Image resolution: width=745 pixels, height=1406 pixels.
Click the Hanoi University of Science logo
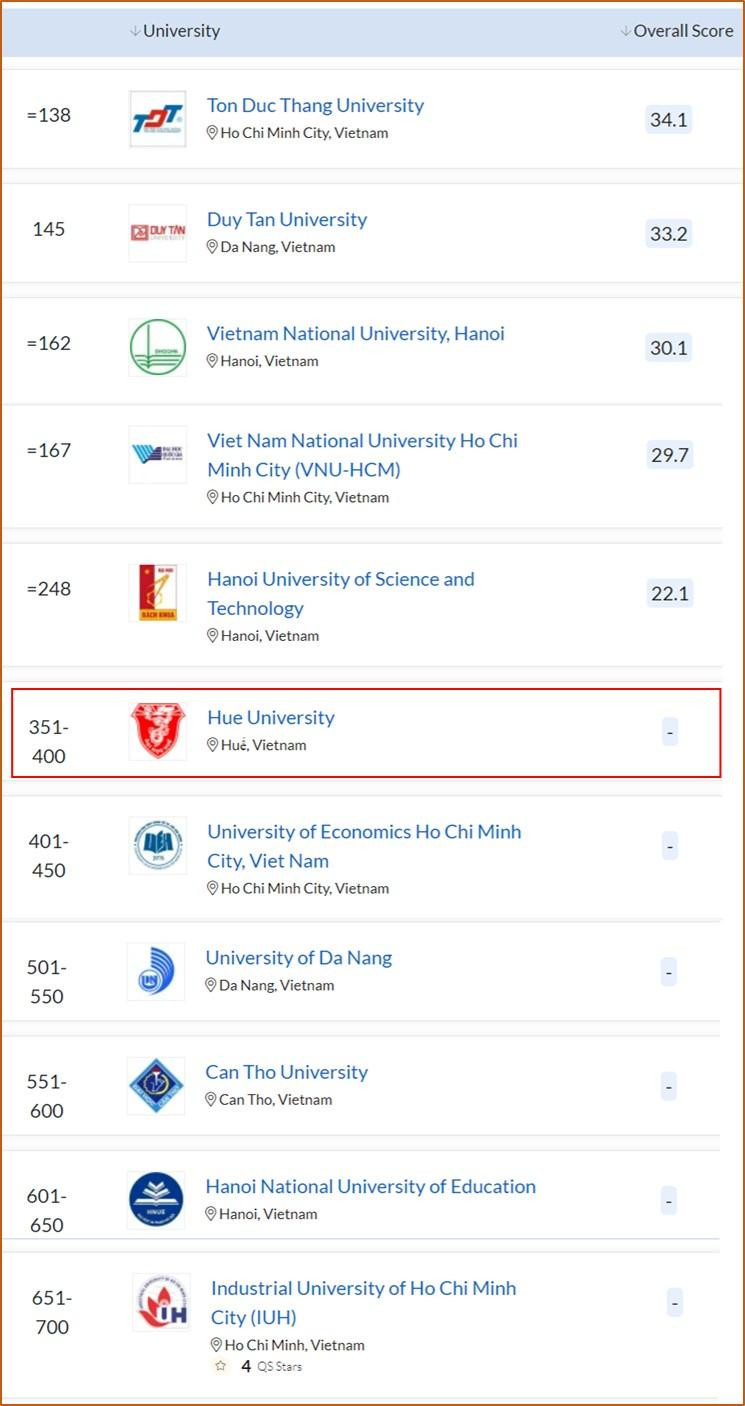[157, 593]
